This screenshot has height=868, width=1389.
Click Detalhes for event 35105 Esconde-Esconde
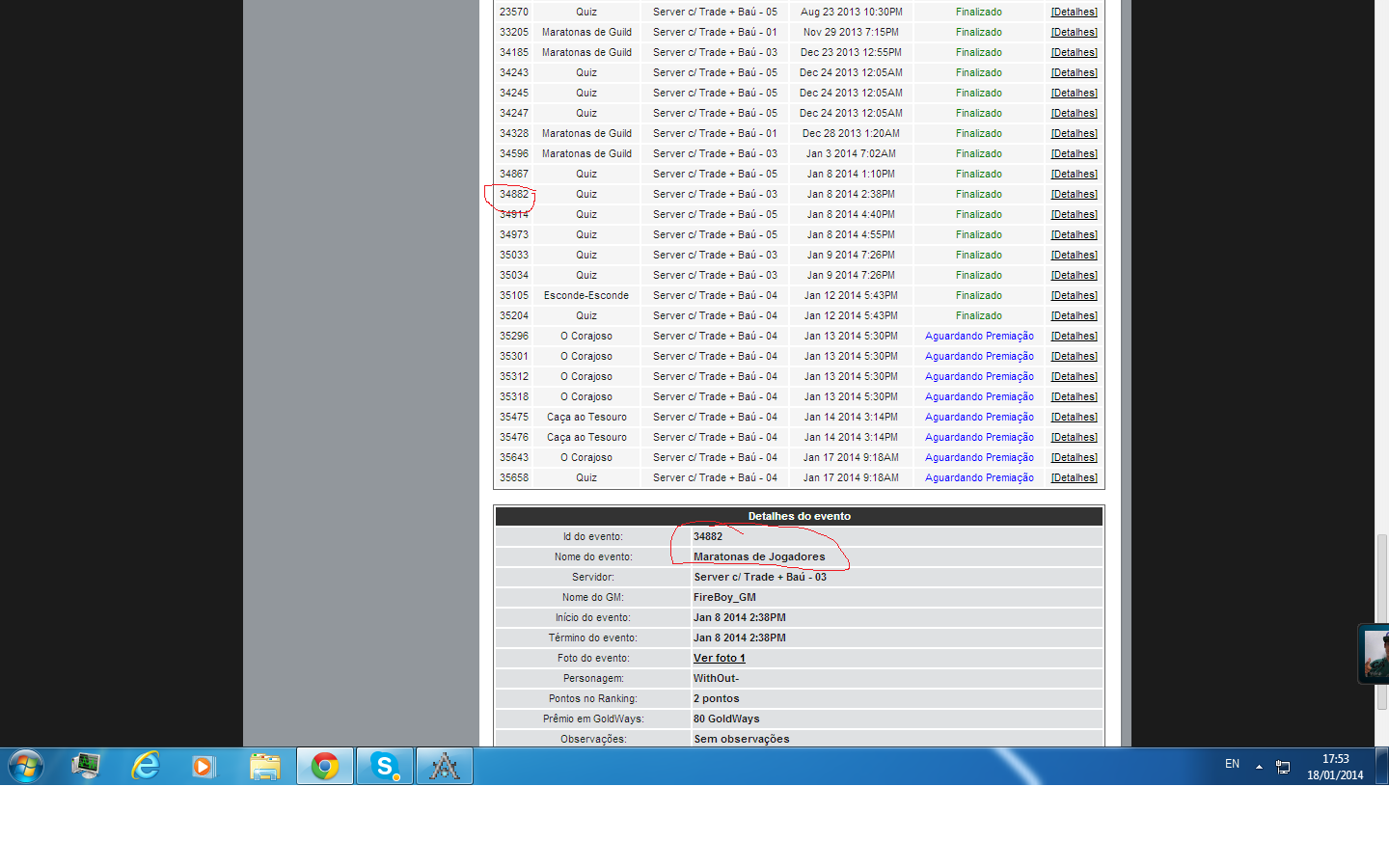1074,295
